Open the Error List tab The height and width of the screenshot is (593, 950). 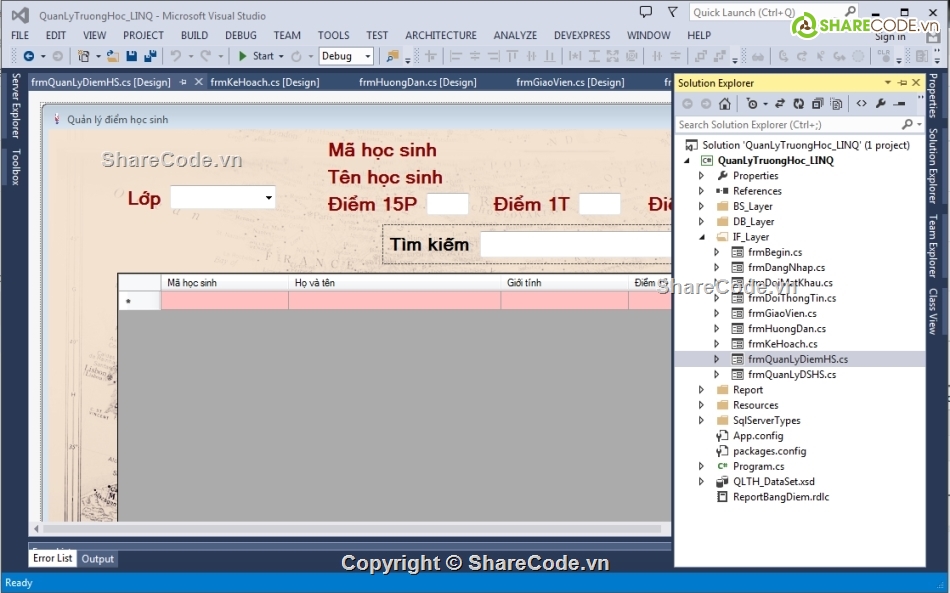[53, 558]
